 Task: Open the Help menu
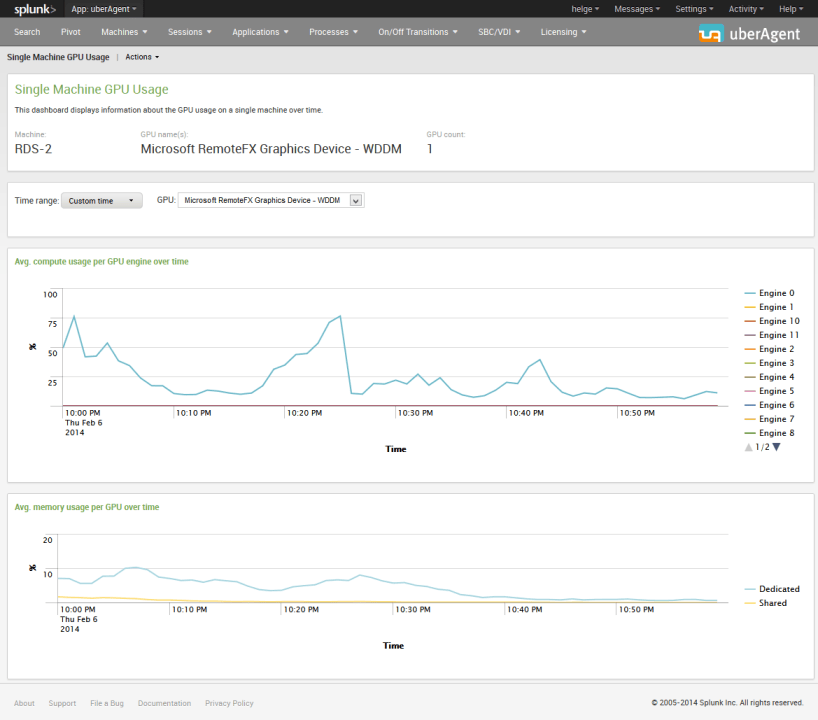pos(791,9)
